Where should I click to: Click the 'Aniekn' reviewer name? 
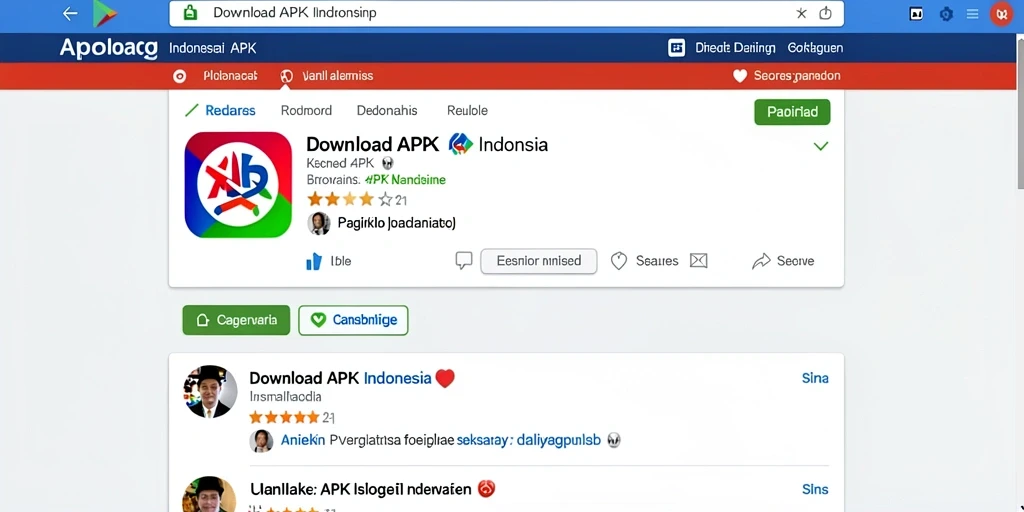pyautogui.click(x=302, y=441)
